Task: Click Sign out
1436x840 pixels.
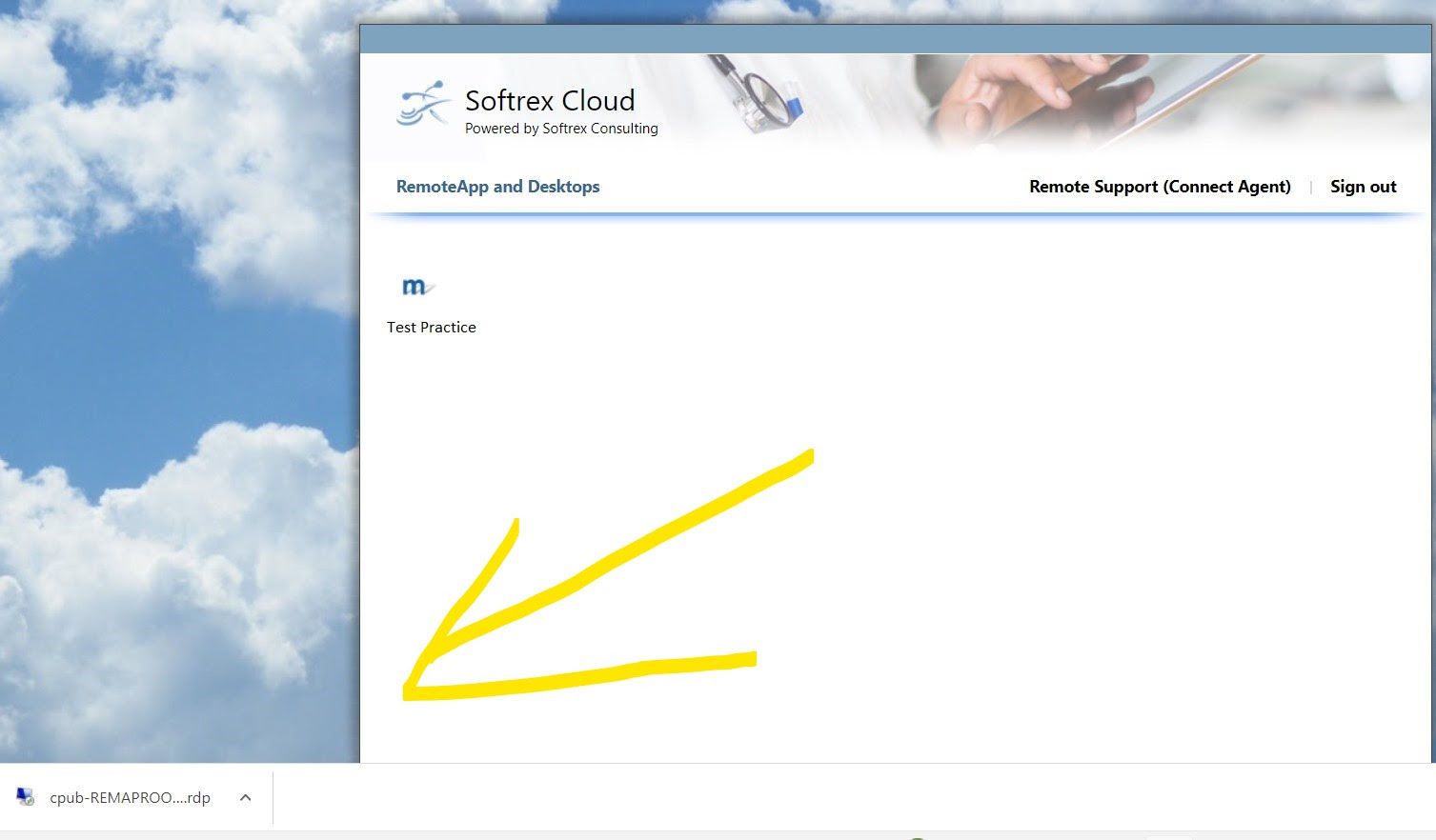Action: click(1363, 187)
